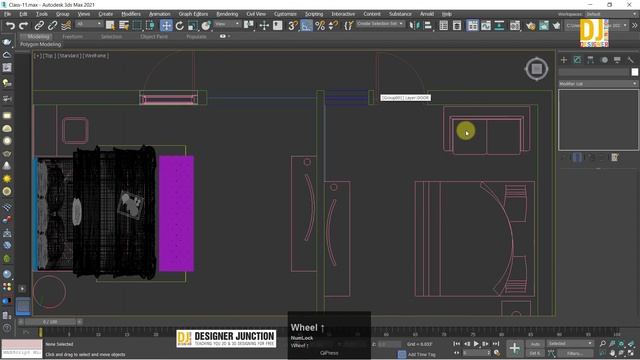The image size is (640, 360).
Task: Click the Key Filters button
Action: [576, 353]
